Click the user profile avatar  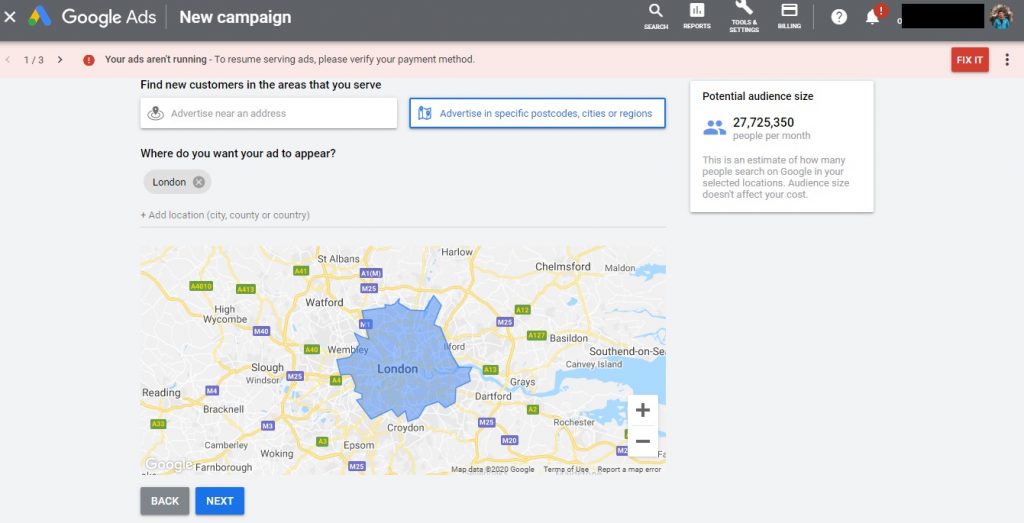[x=1001, y=17]
